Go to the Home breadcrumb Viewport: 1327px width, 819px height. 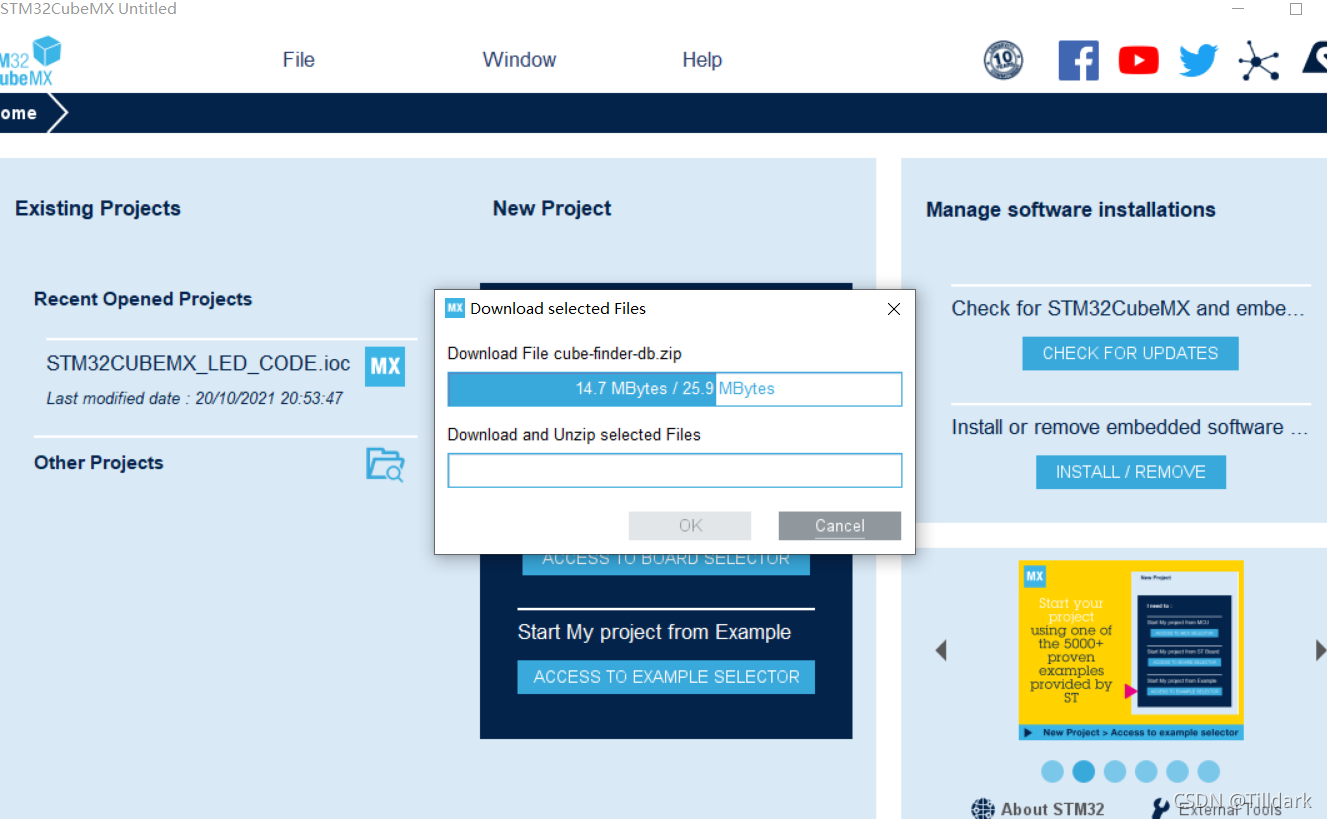19,113
